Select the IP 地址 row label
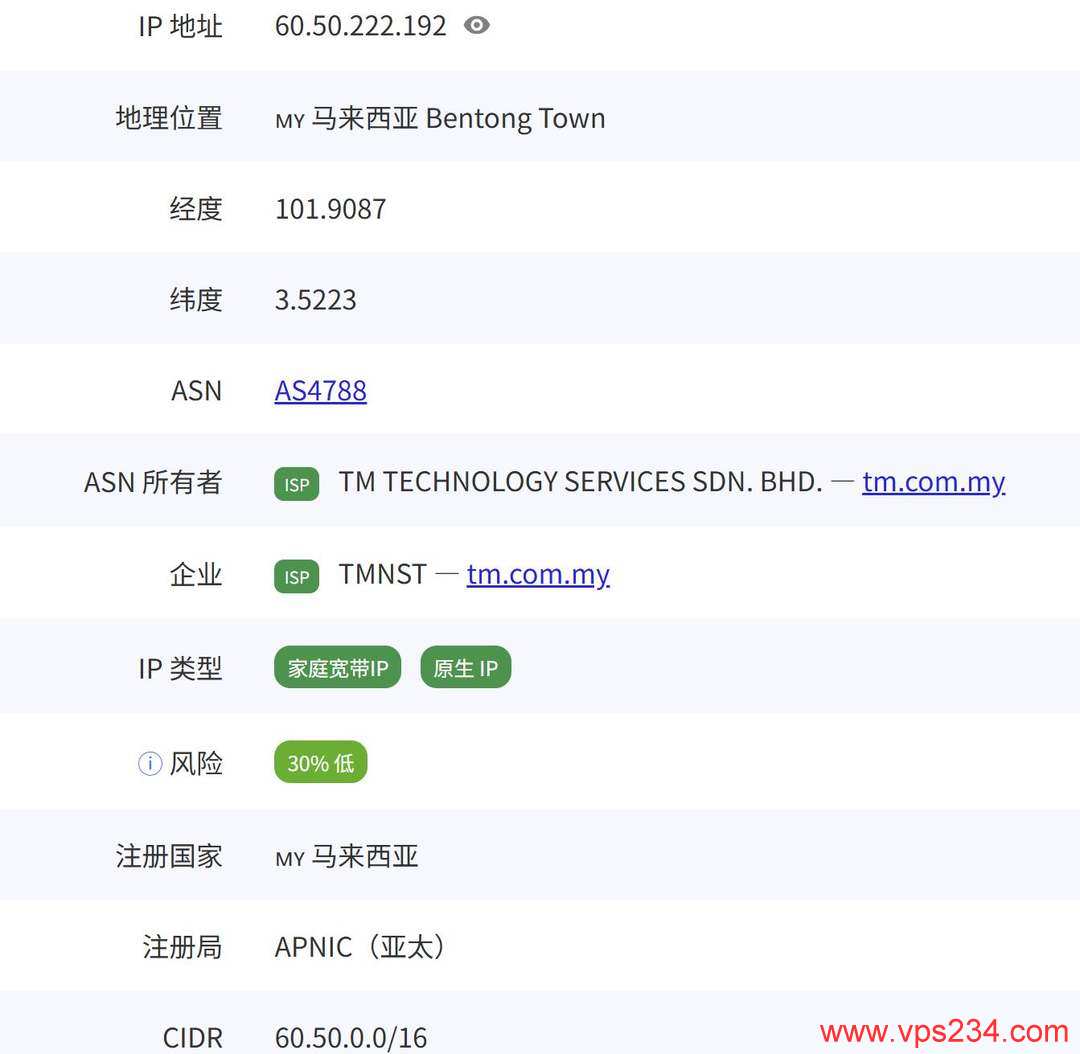This screenshot has height=1054, width=1080. (181, 26)
